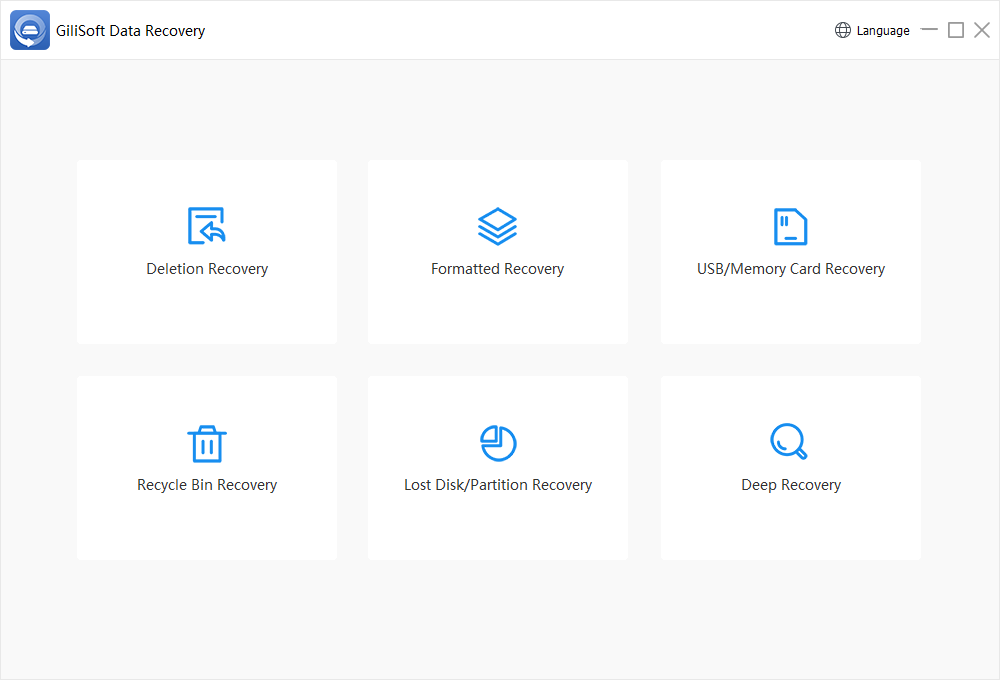Click the GiliSoft Data Recovery title text
This screenshot has width=1000, height=680.
click(x=130, y=30)
